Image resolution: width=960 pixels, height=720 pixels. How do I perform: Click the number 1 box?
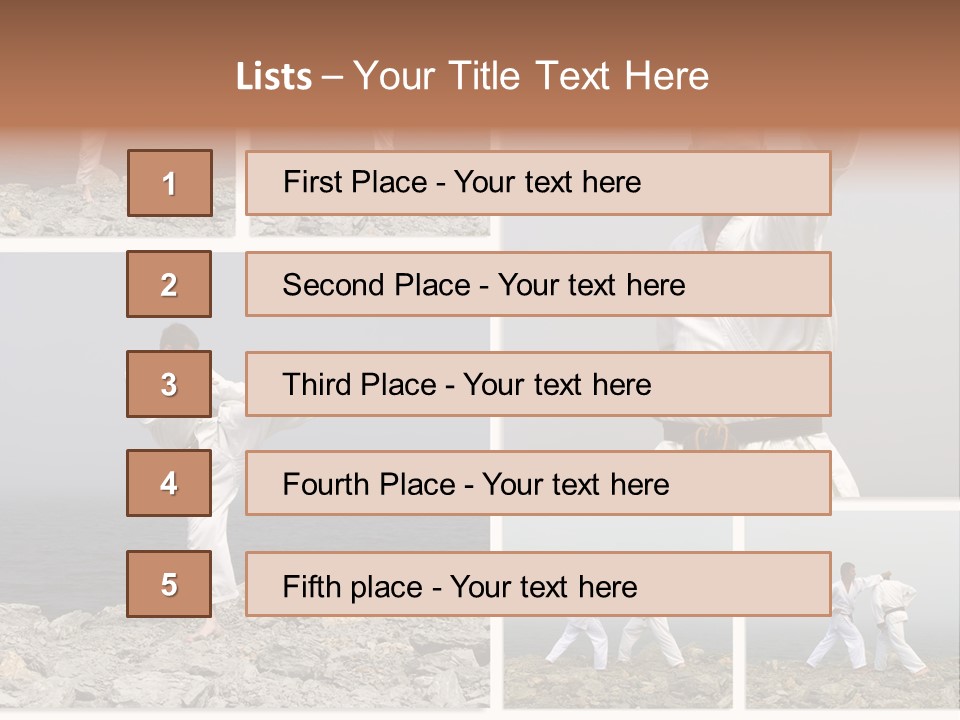pyautogui.click(x=170, y=183)
